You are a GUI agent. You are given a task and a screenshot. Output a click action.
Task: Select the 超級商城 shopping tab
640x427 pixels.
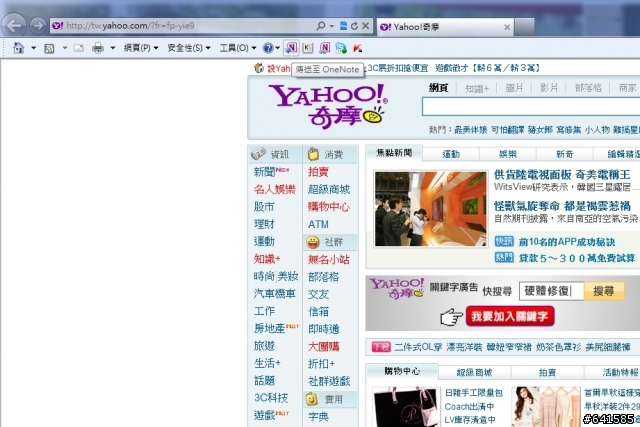pos(474,372)
